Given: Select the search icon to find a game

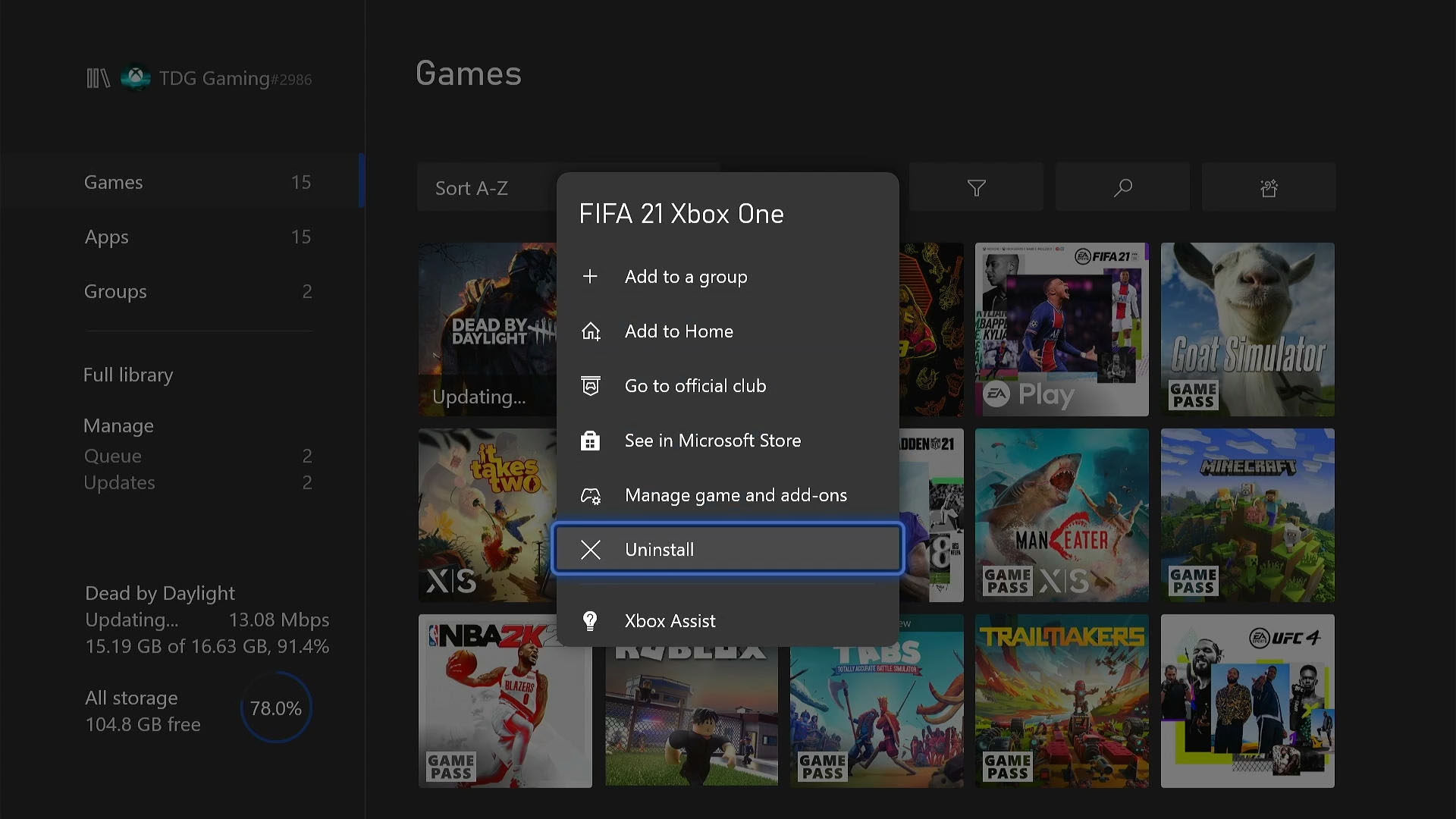Looking at the screenshot, I should 1122,187.
